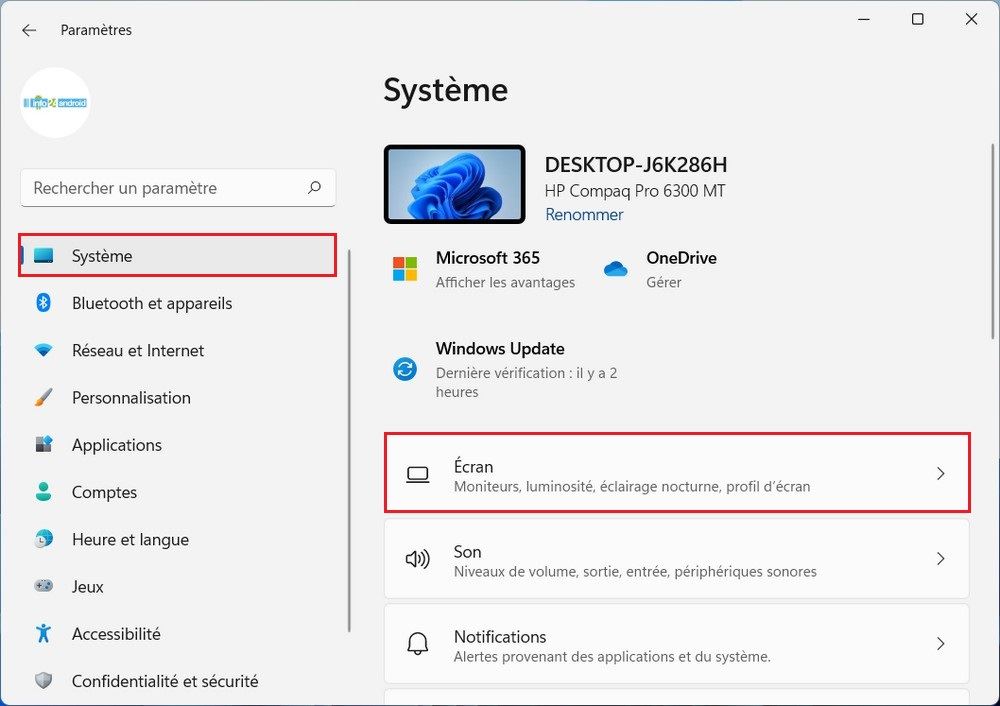Focus the Rechercher un paramètre field

pos(178,188)
